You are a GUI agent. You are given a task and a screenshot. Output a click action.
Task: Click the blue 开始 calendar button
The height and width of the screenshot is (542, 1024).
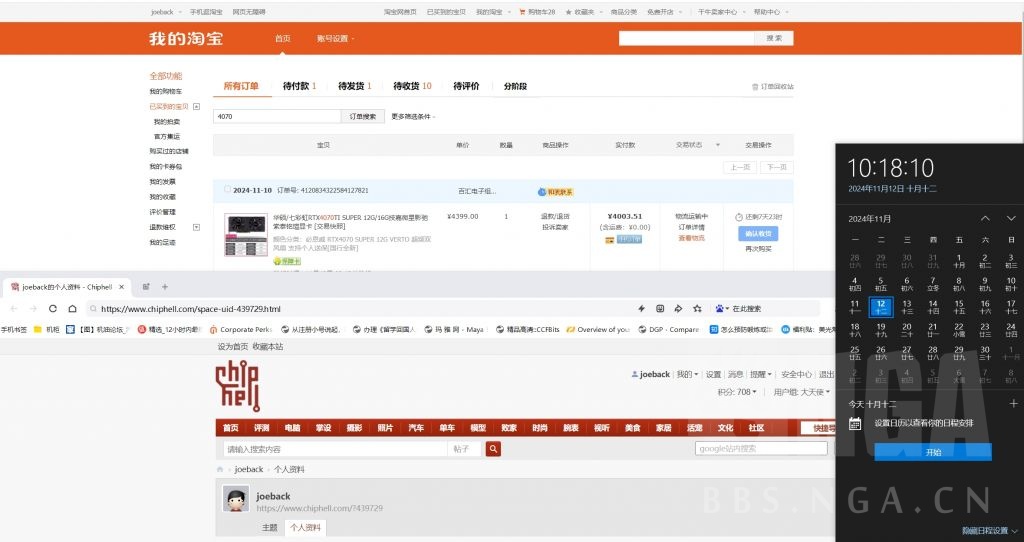[933, 452]
